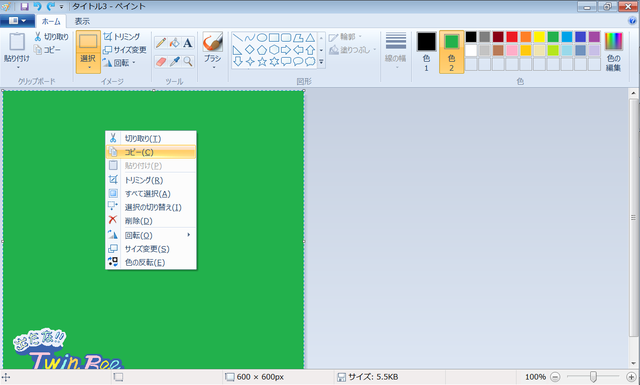Image resolution: width=640 pixels, height=385 pixels.
Task: Pick the Eraser tool
Action: 161,61
